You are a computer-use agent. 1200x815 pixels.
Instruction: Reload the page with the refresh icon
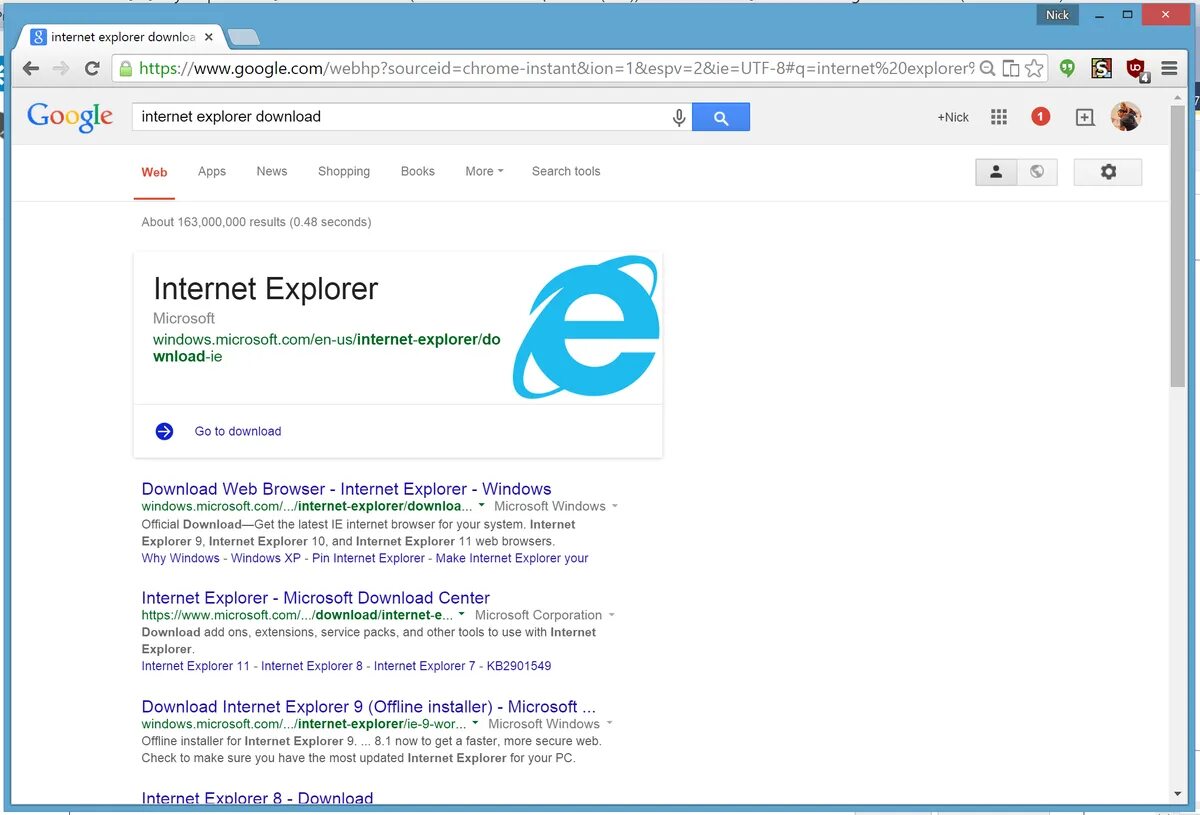click(x=92, y=69)
